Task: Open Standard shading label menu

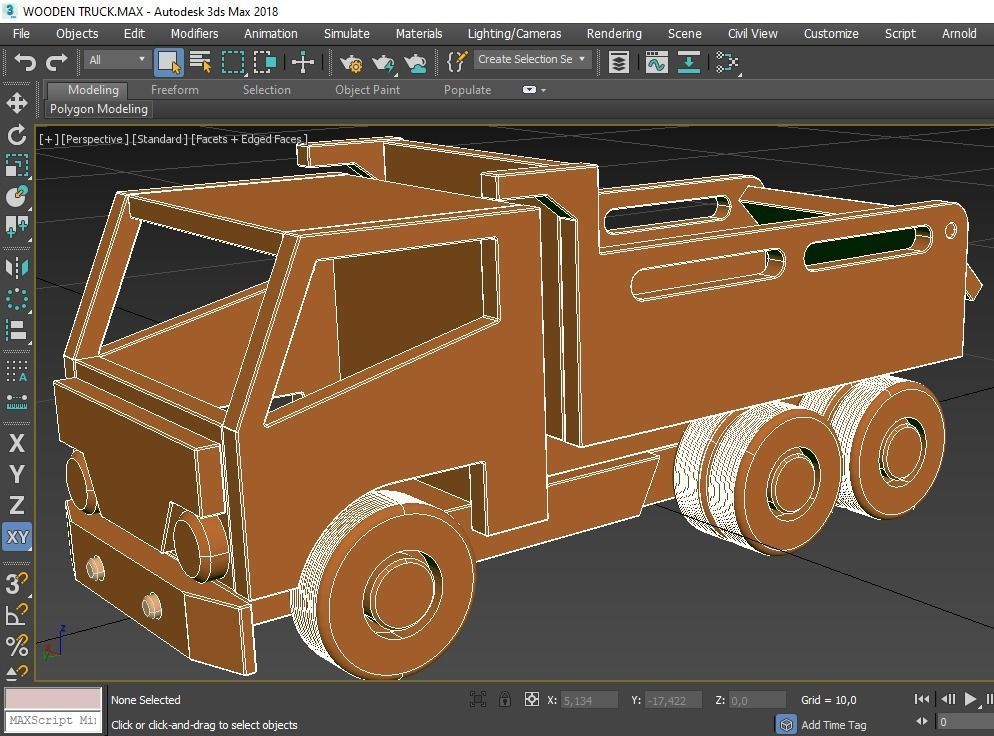Action: 160,139
